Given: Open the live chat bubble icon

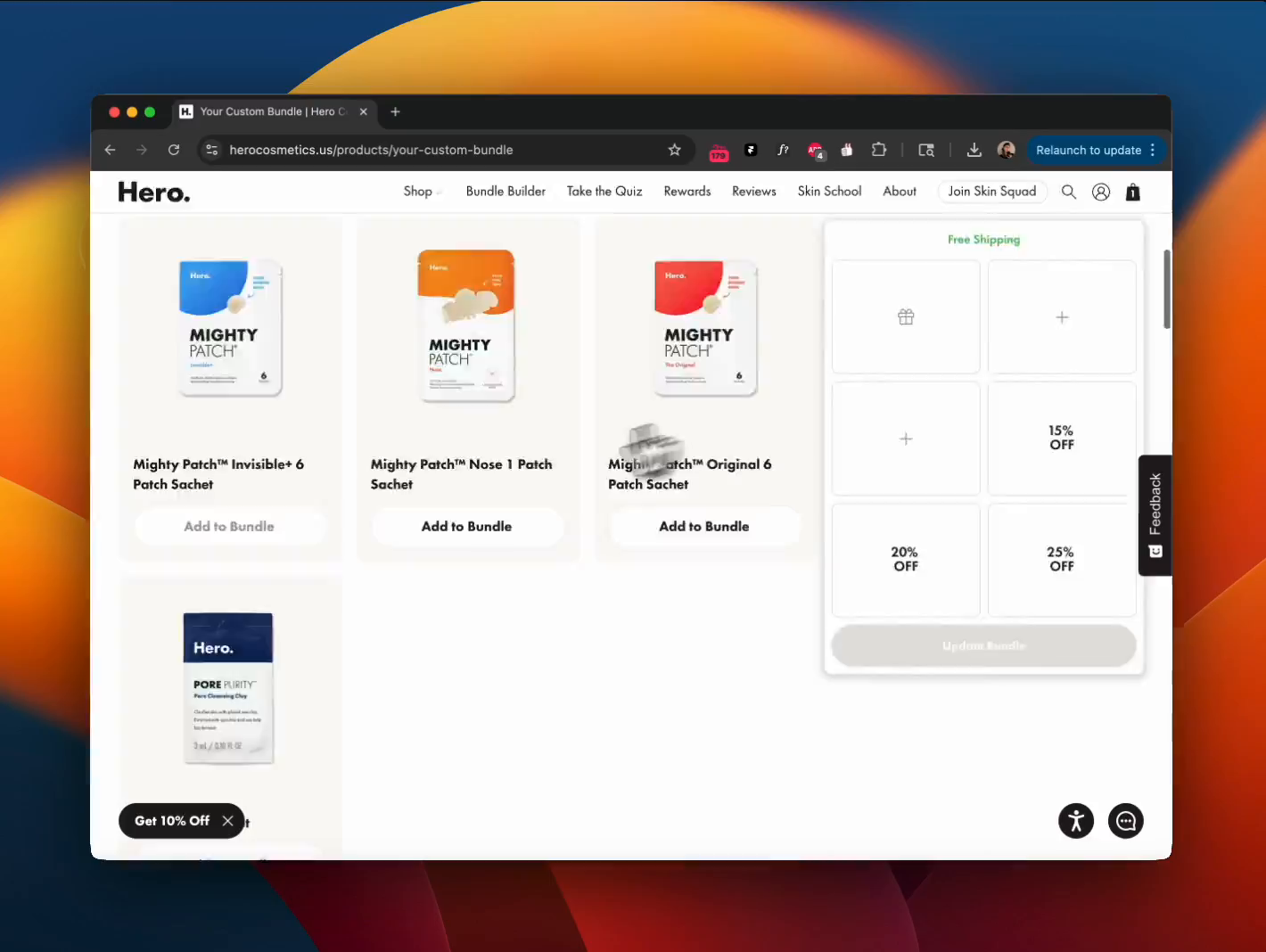Looking at the screenshot, I should point(1126,821).
